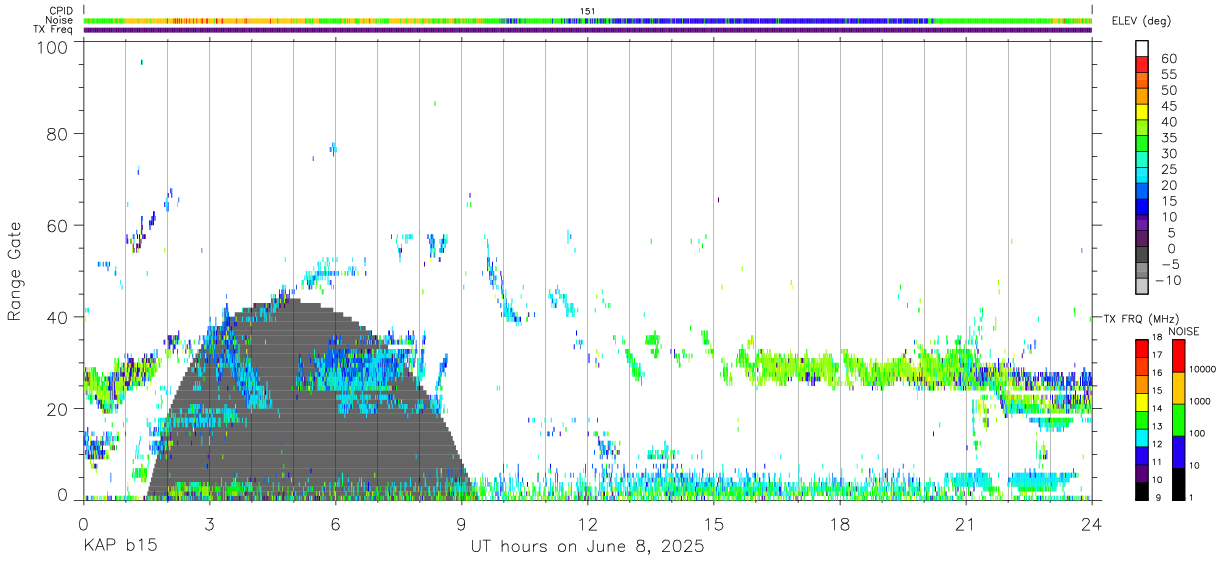
Task: Click the purple TX Freq color strip
Action: coord(588,30)
